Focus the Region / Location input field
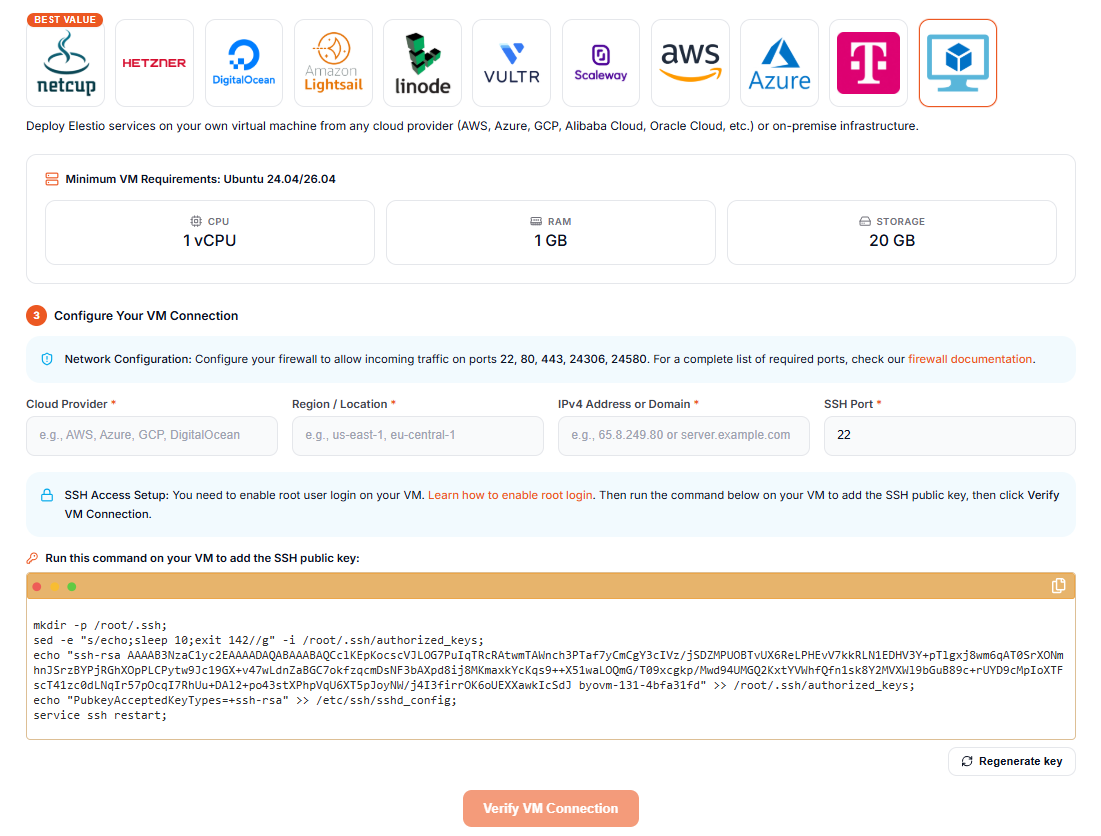1101x836 pixels. [418, 435]
